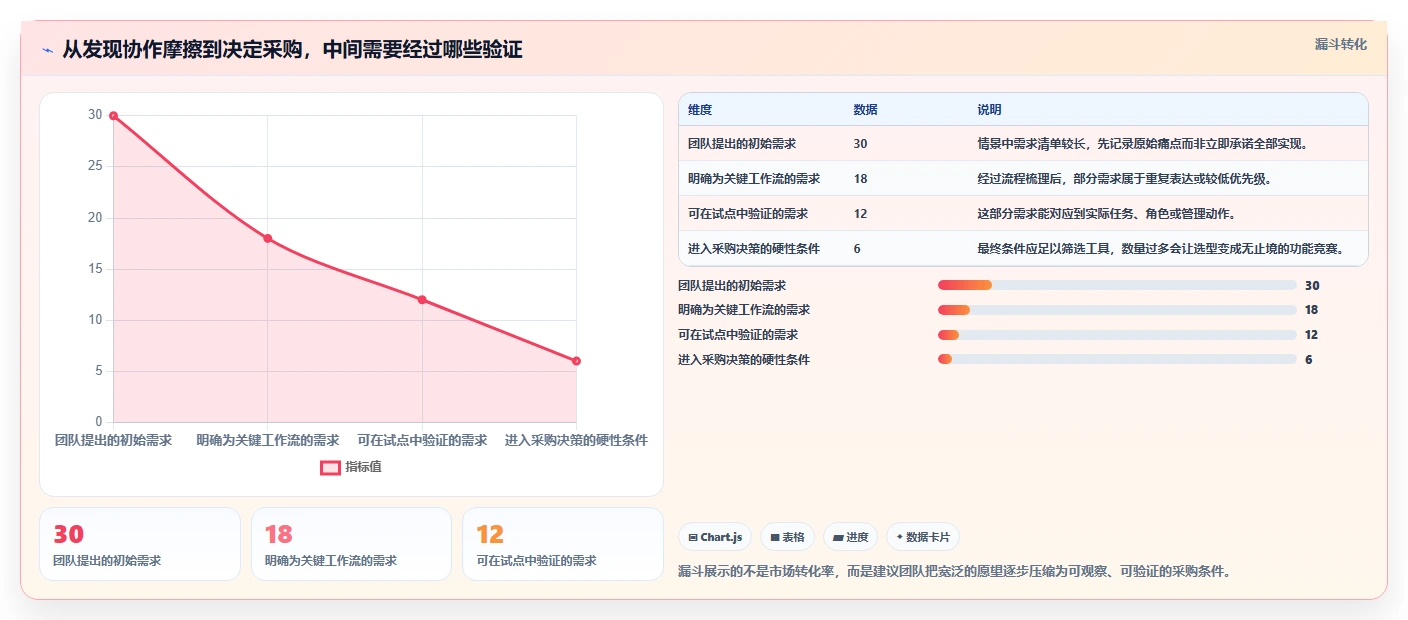Image resolution: width=1408 pixels, height=620 pixels.
Task: Click the 团队提出的初始需求 progress bar
Action: (x=1117, y=285)
